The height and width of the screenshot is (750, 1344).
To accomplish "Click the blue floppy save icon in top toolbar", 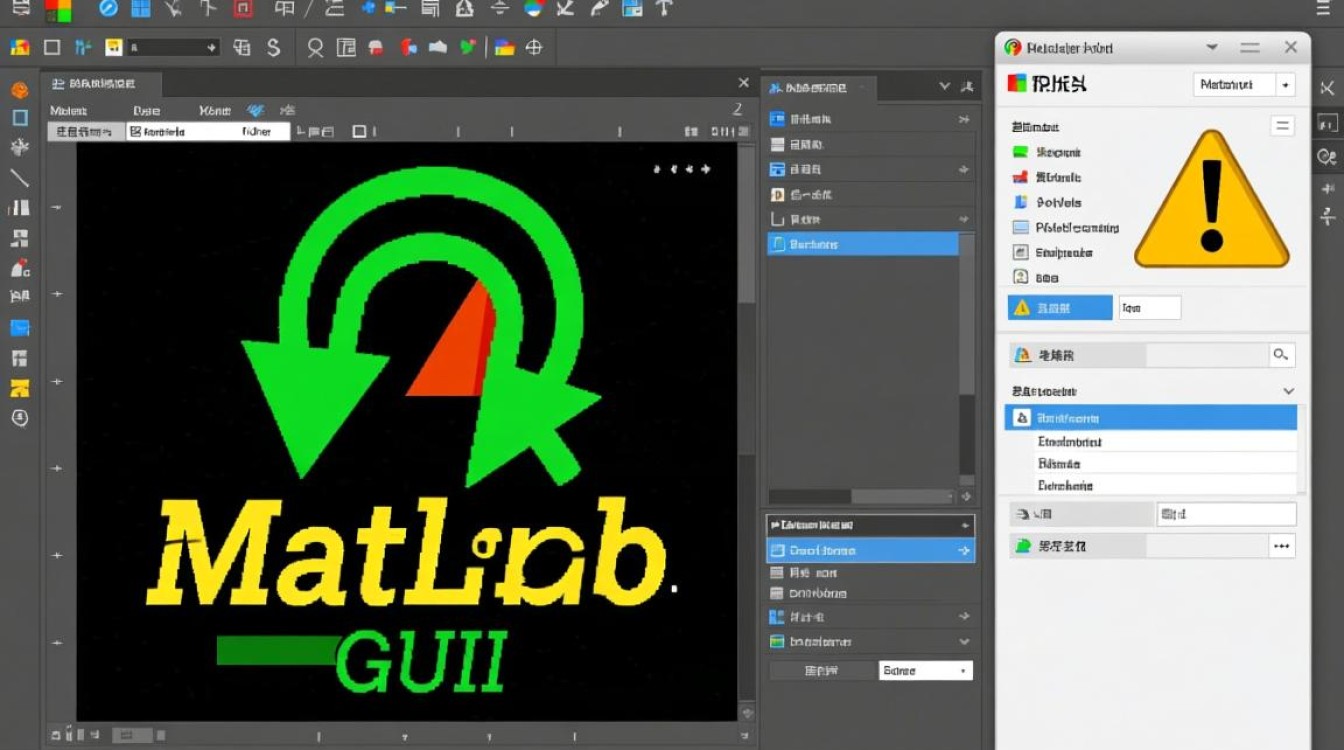I will click(632, 9).
